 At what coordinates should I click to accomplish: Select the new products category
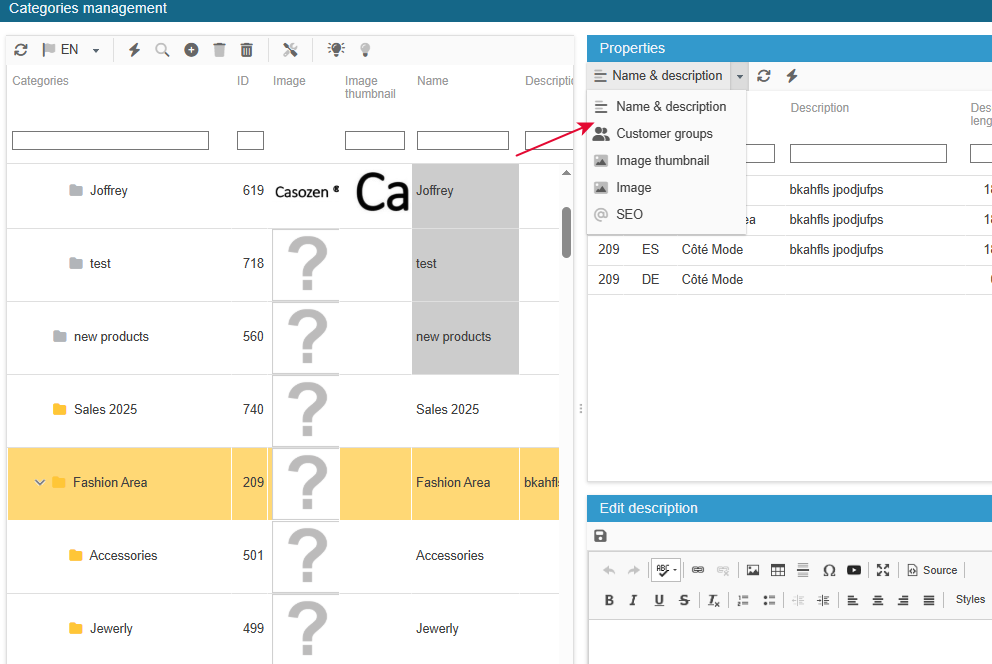(111, 336)
